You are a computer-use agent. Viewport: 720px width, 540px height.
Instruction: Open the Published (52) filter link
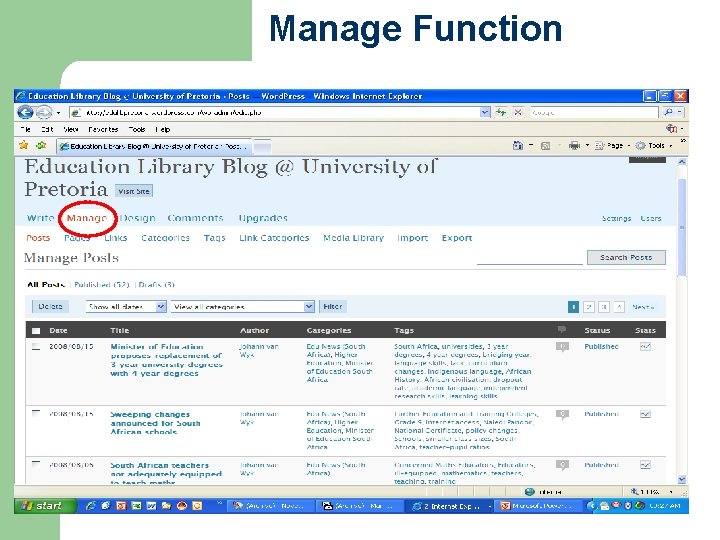[x=102, y=285]
